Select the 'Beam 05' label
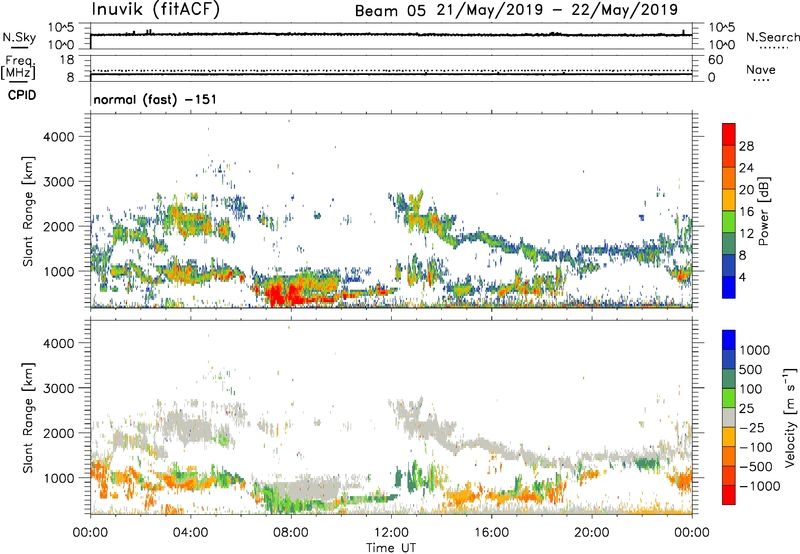800x554 pixels. click(390, 11)
